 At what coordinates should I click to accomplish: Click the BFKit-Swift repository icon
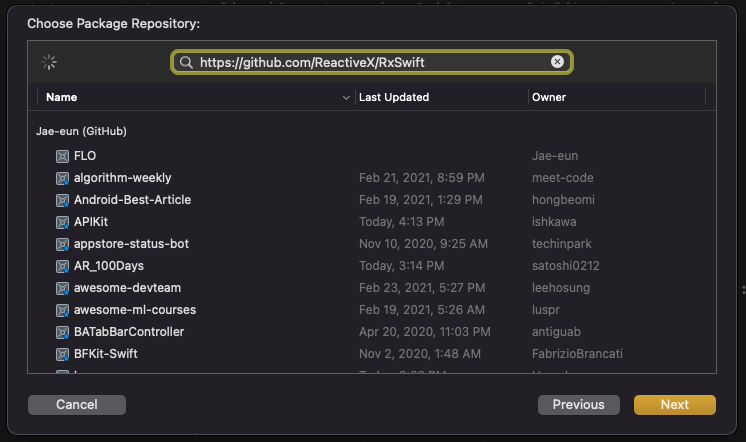[62, 354]
